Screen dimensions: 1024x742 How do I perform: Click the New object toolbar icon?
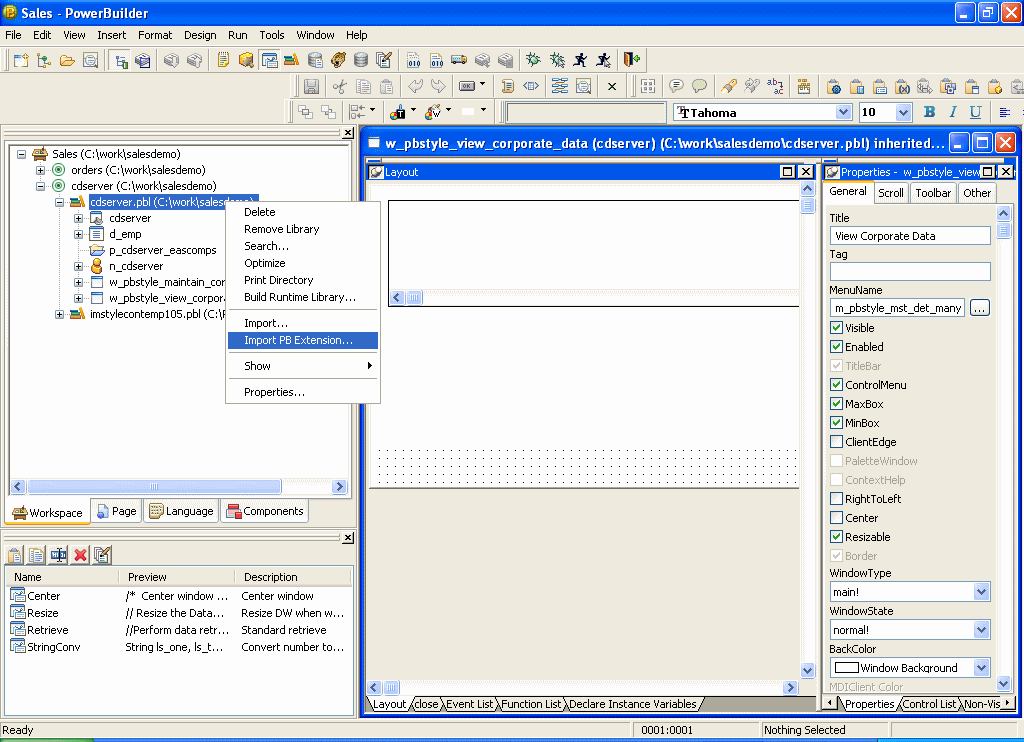pyautogui.click(x=20, y=61)
